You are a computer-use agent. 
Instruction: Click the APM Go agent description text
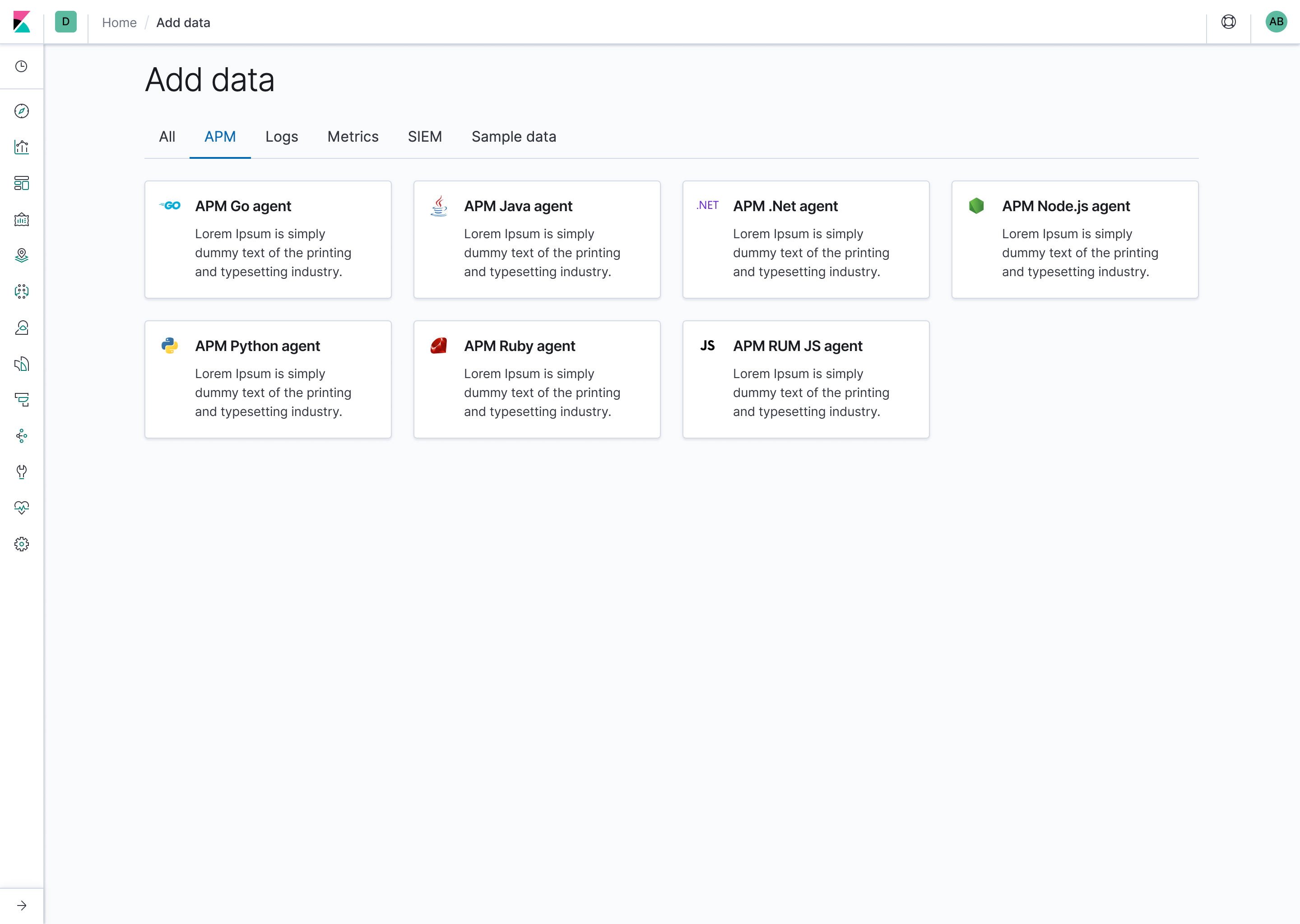tap(273, 253)
